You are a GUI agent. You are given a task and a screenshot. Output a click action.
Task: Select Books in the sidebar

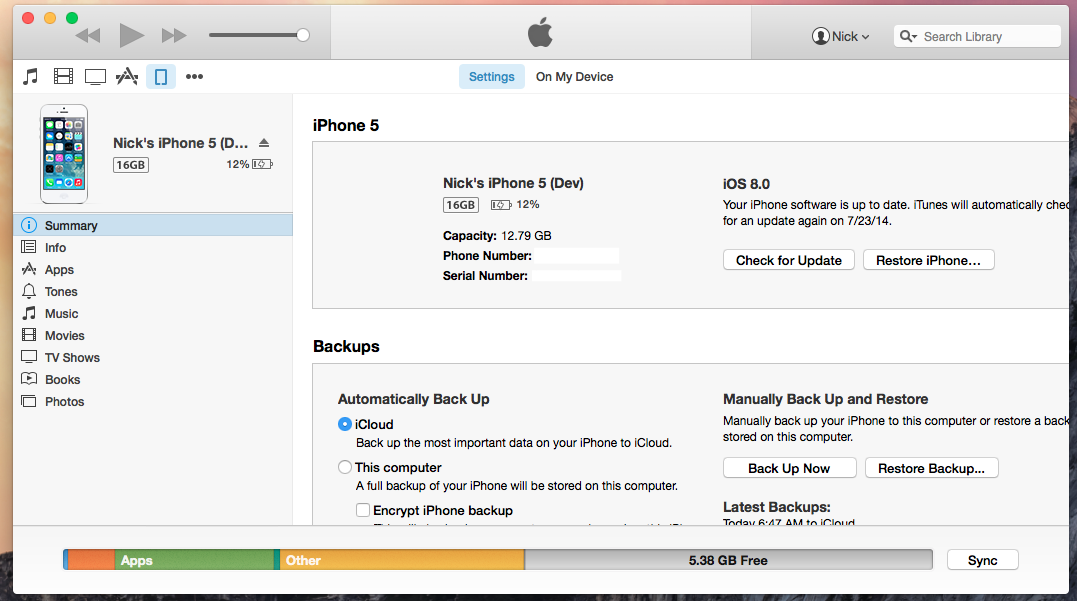pos(152,379)
